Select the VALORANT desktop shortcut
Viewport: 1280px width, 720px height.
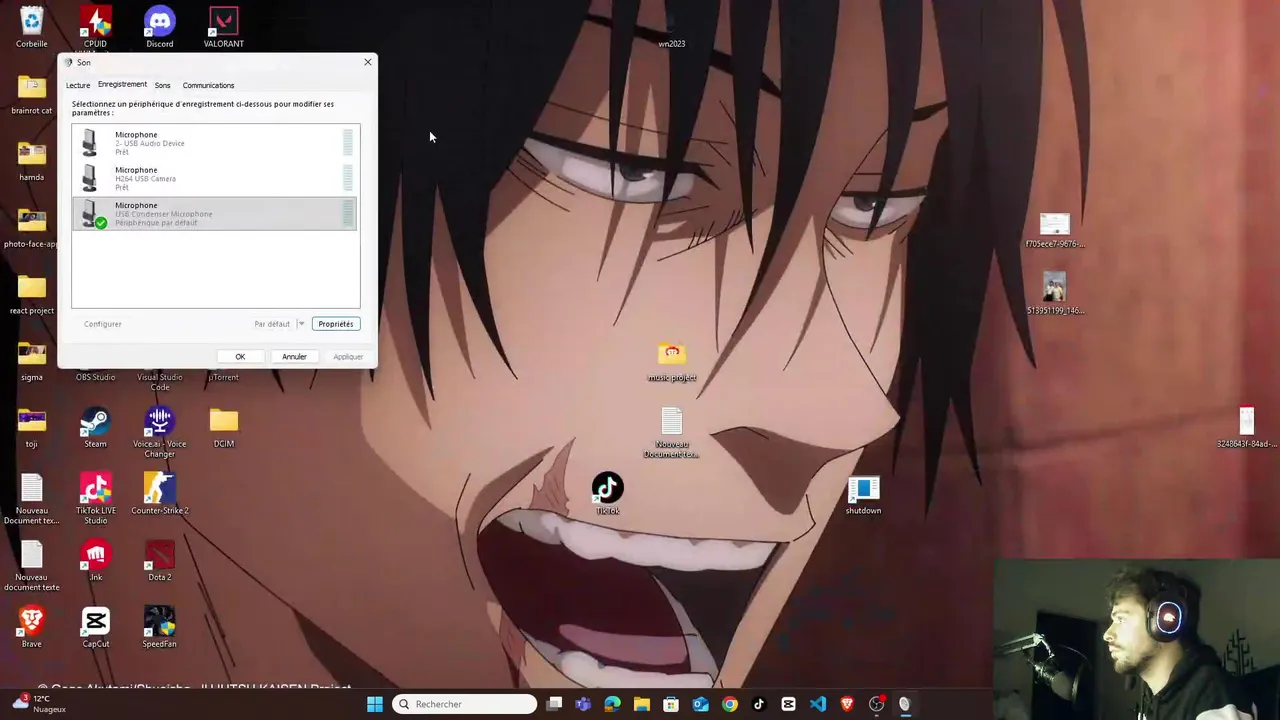[224, 26]
